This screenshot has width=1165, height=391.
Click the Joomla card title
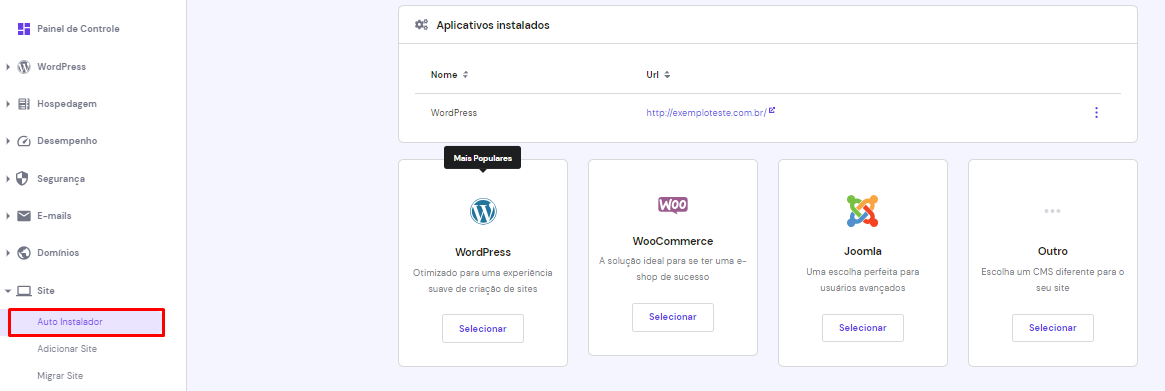863,251
